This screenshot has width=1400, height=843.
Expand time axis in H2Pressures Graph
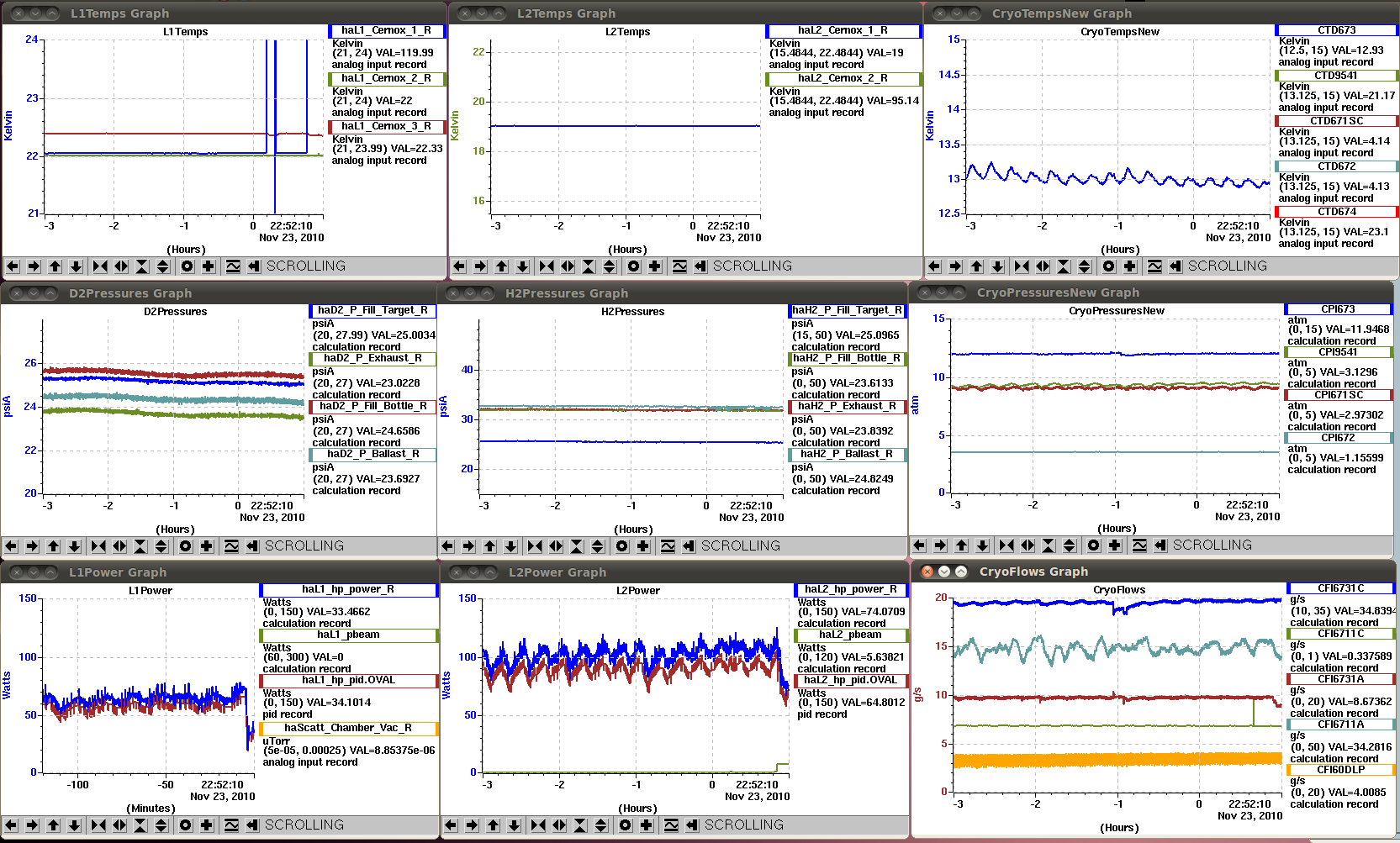pos(556,546)
